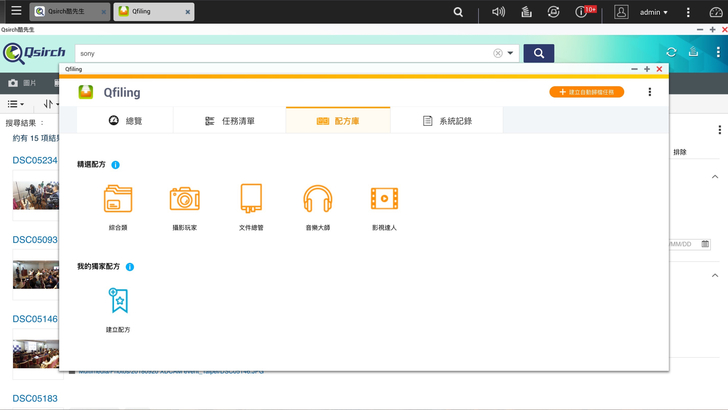Click info icon beside 我的獨家配方

coord(130,267)
